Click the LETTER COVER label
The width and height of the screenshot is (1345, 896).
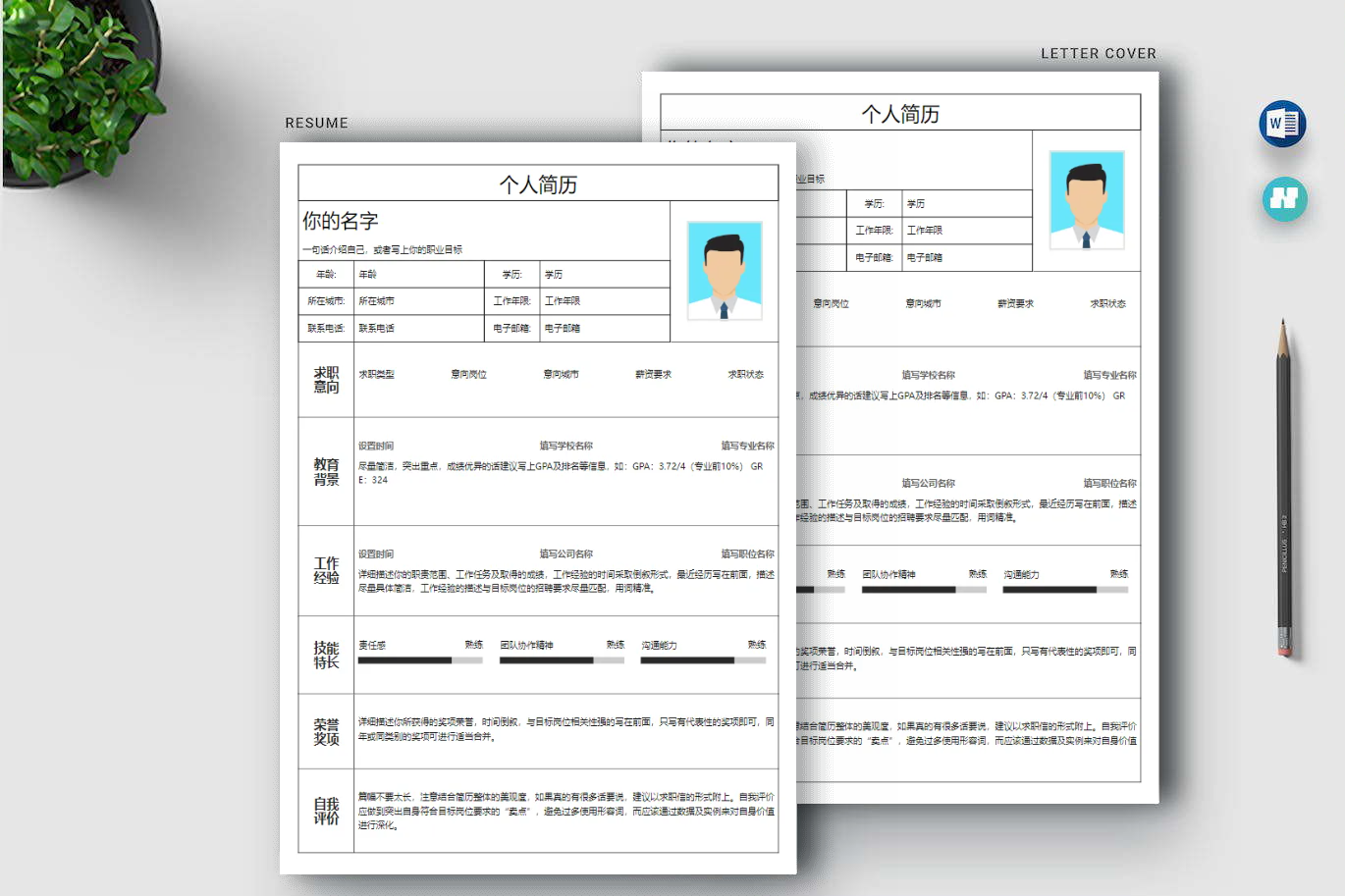[x=1099, y=54]
